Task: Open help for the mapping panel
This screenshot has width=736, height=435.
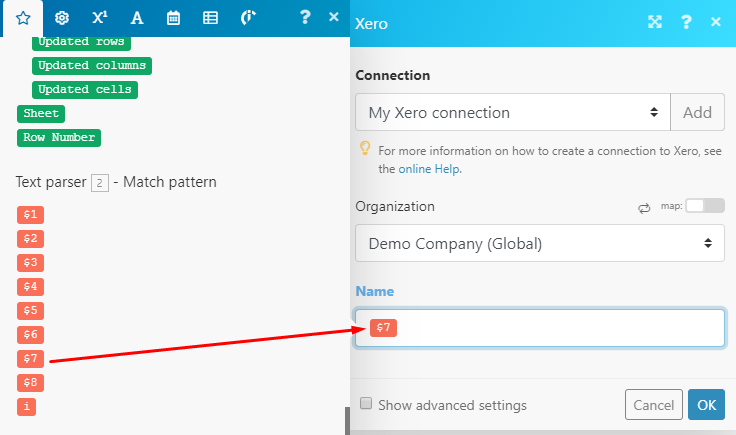Action: tap(305, 17)
